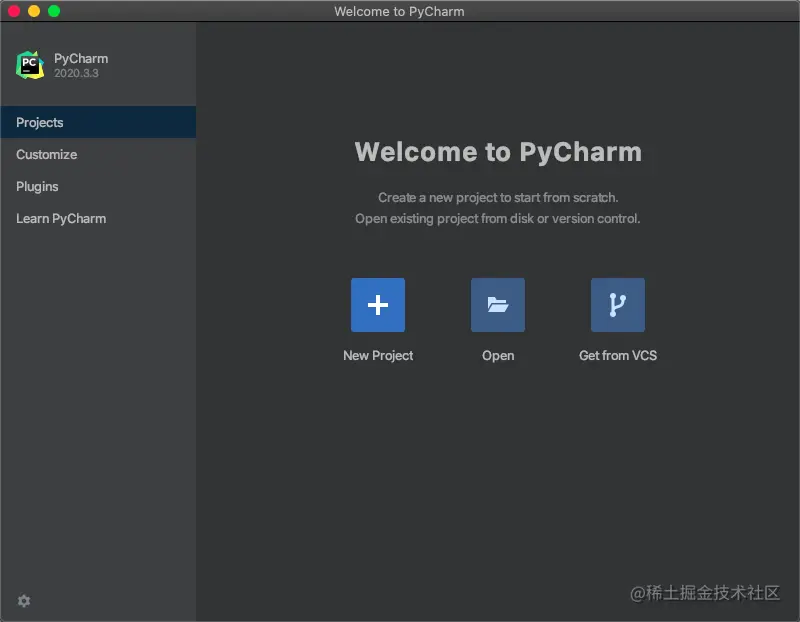
Task: Click the New Project label
Action: click(378, 355)
